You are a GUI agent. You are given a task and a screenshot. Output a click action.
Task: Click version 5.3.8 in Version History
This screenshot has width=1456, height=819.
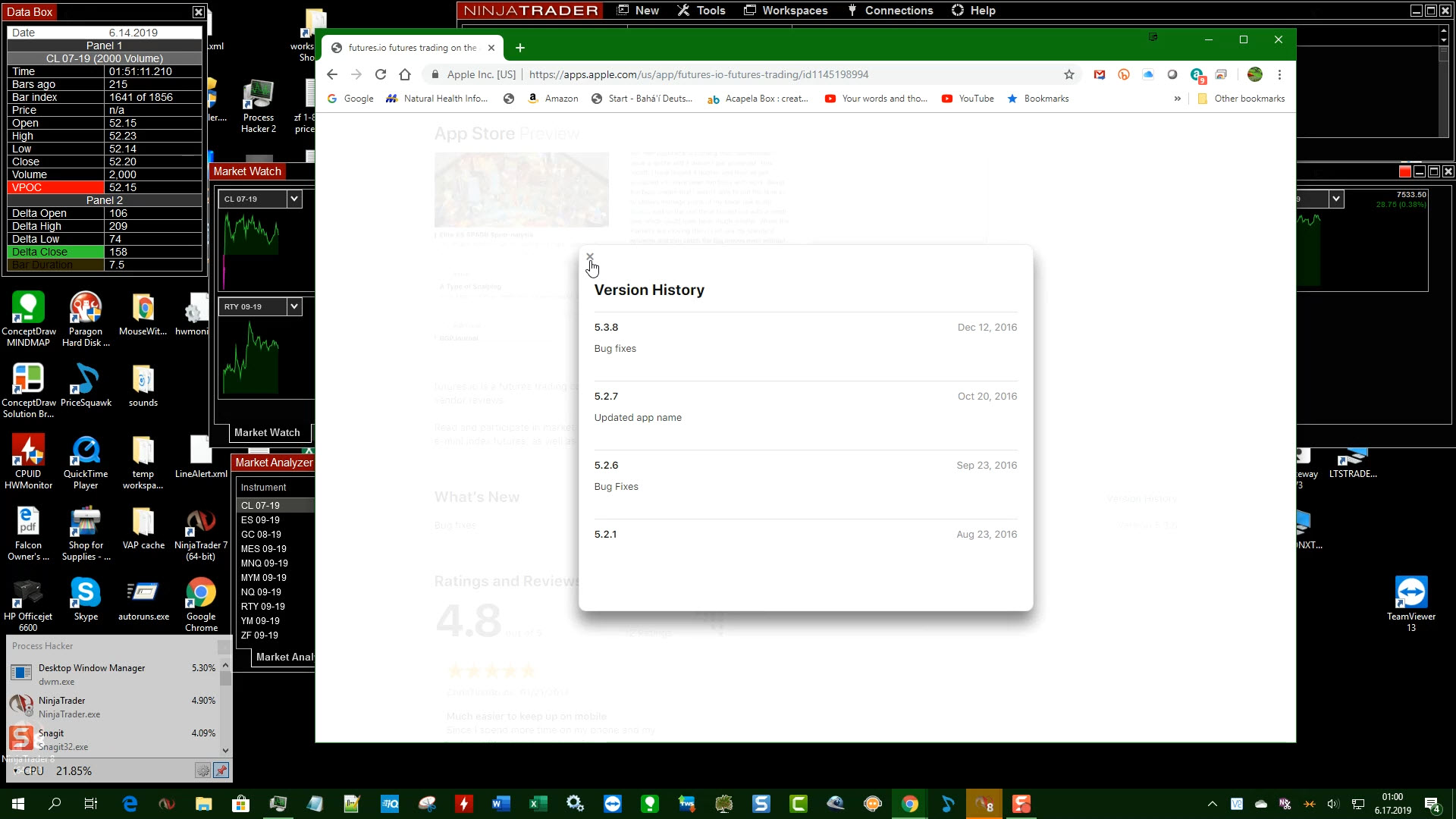point(606,328)
